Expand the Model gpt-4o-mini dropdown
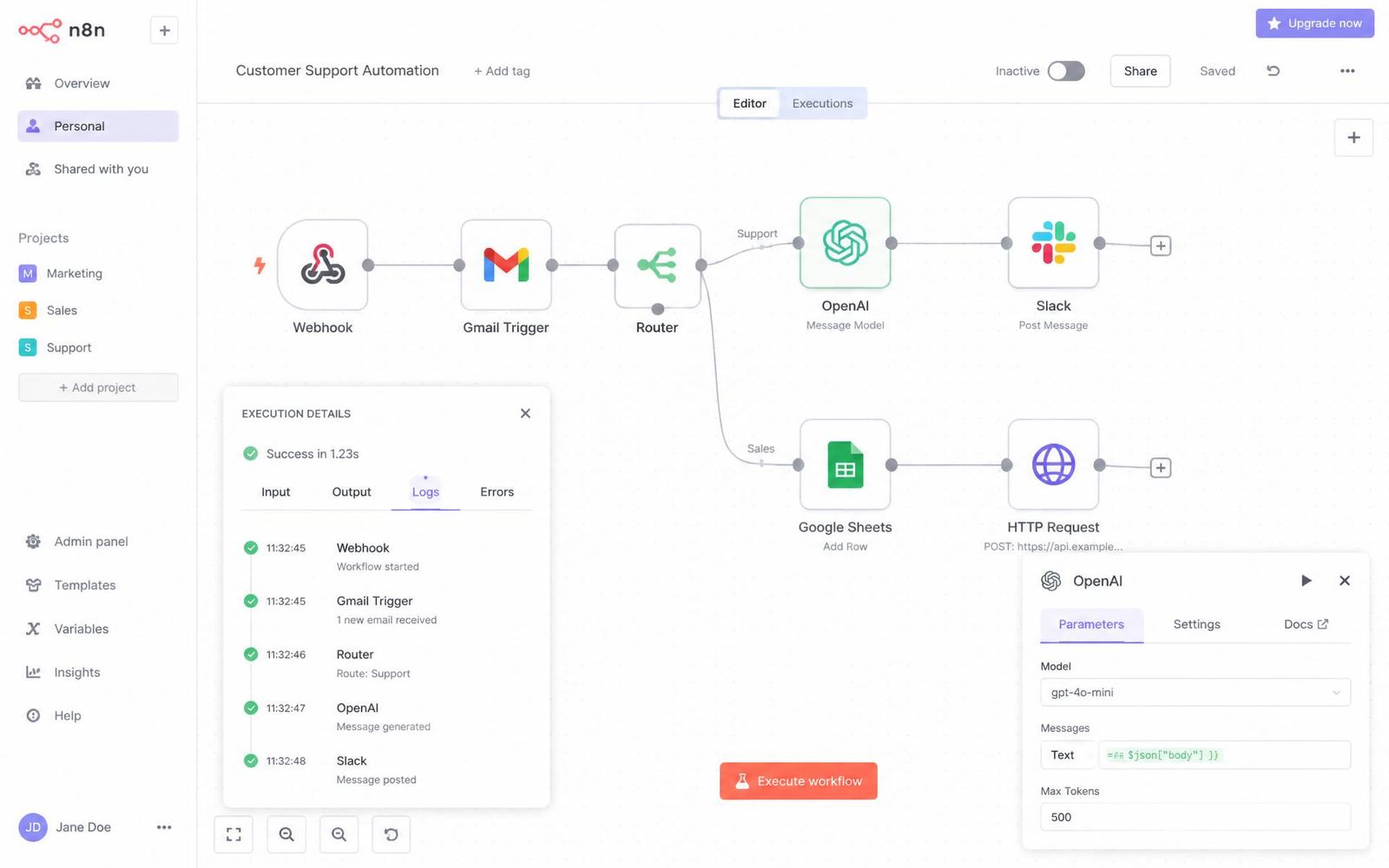This screenshot has height=868, width=1389. [1195, 693]
